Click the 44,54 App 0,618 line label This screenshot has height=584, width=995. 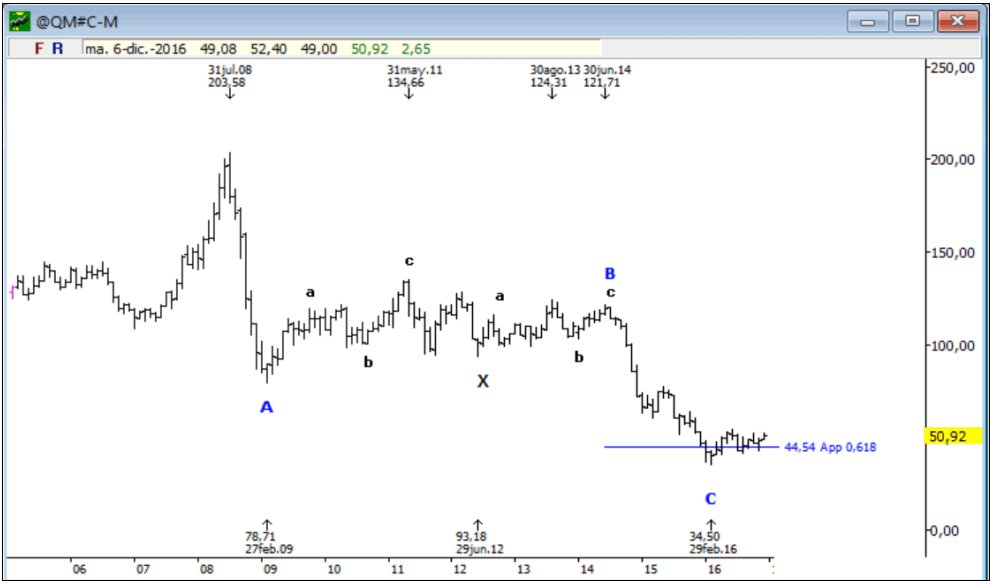[830, 447]
